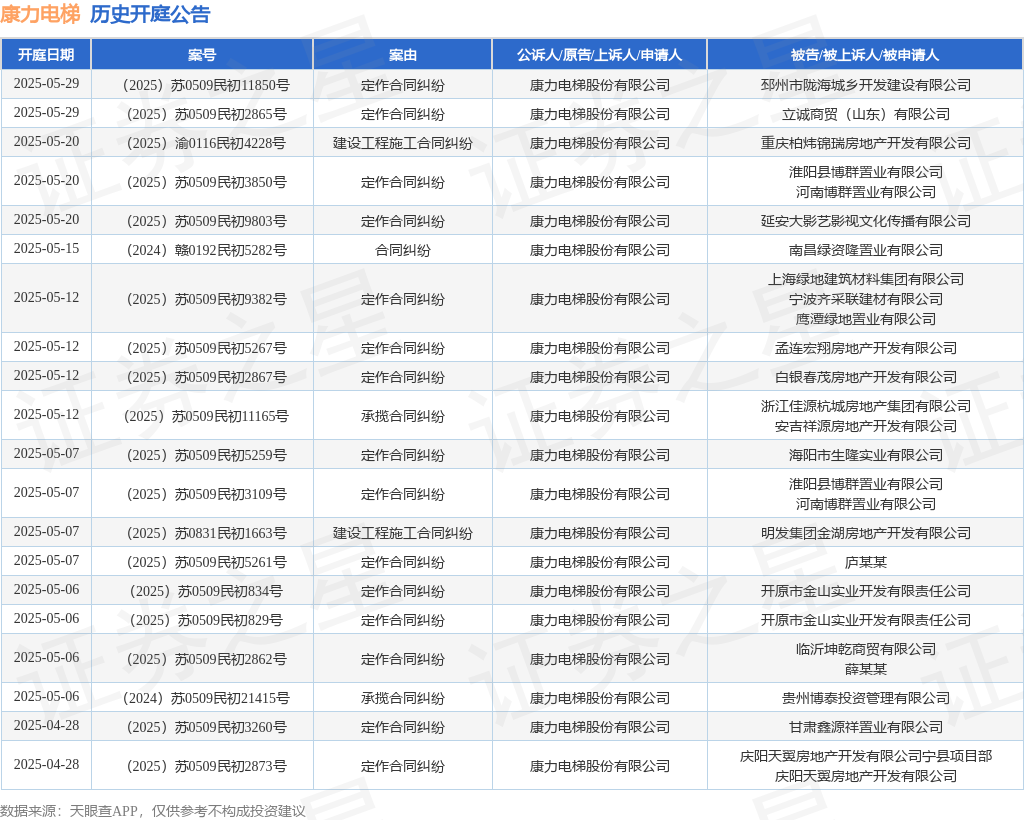Click 承揽合同纠纷 in the 21415号 row
The height and width of the screenshot is (820, 1024).
[402, 699]
